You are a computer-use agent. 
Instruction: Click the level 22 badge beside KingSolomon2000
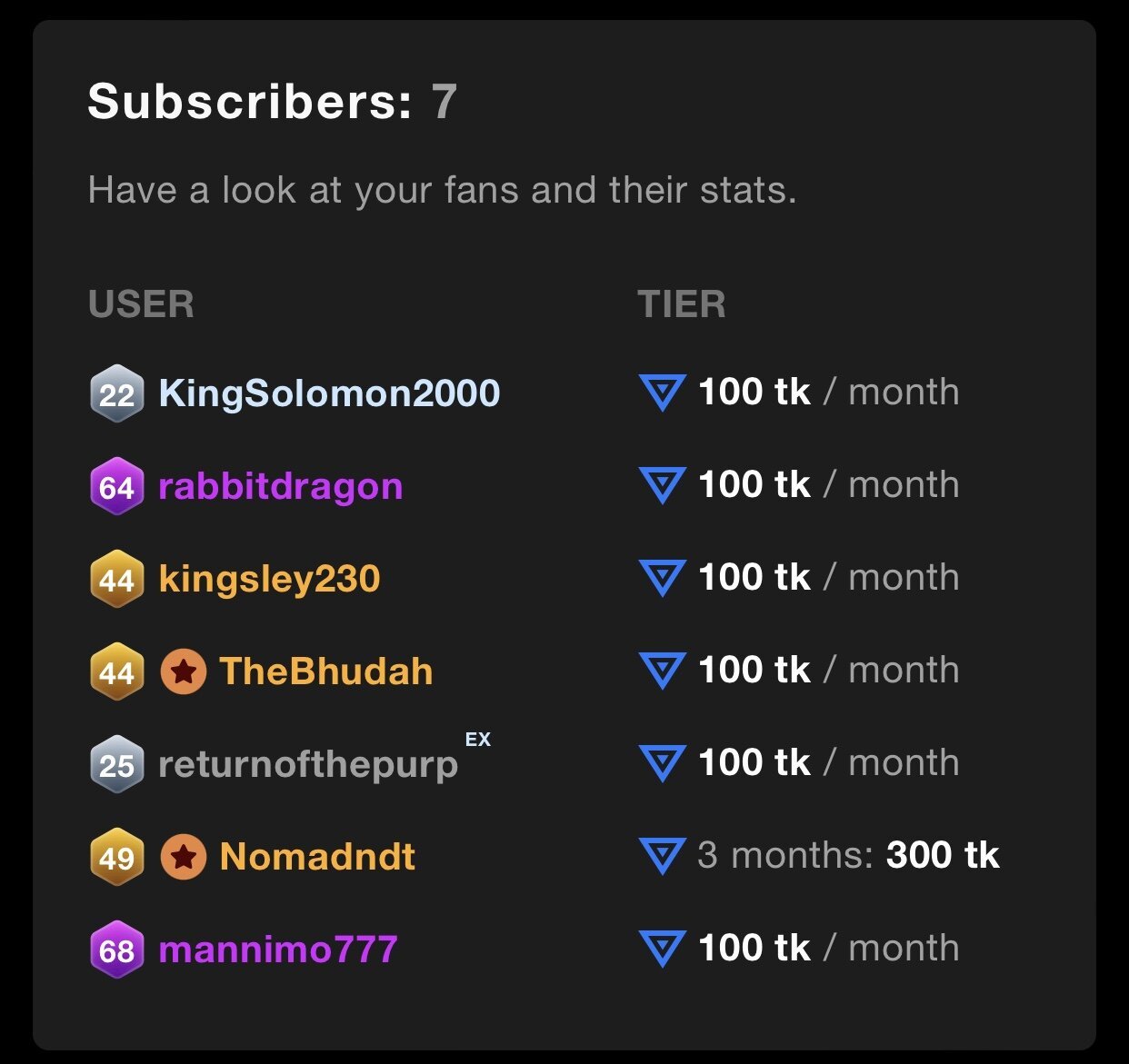(117, 393)
